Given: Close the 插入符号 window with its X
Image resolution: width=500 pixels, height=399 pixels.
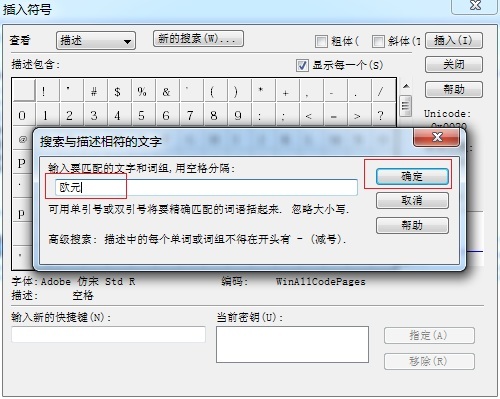Looking at the screenshot, I should [475, 6].
